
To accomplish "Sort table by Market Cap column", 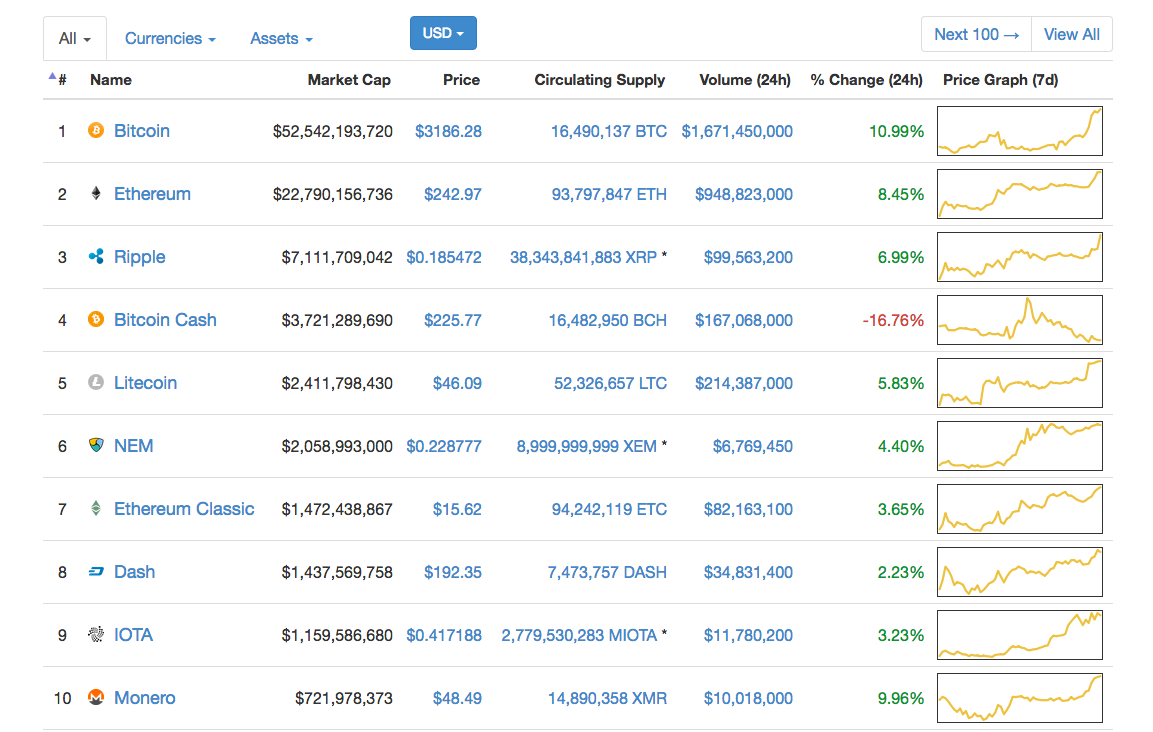I will click(349, 79).
